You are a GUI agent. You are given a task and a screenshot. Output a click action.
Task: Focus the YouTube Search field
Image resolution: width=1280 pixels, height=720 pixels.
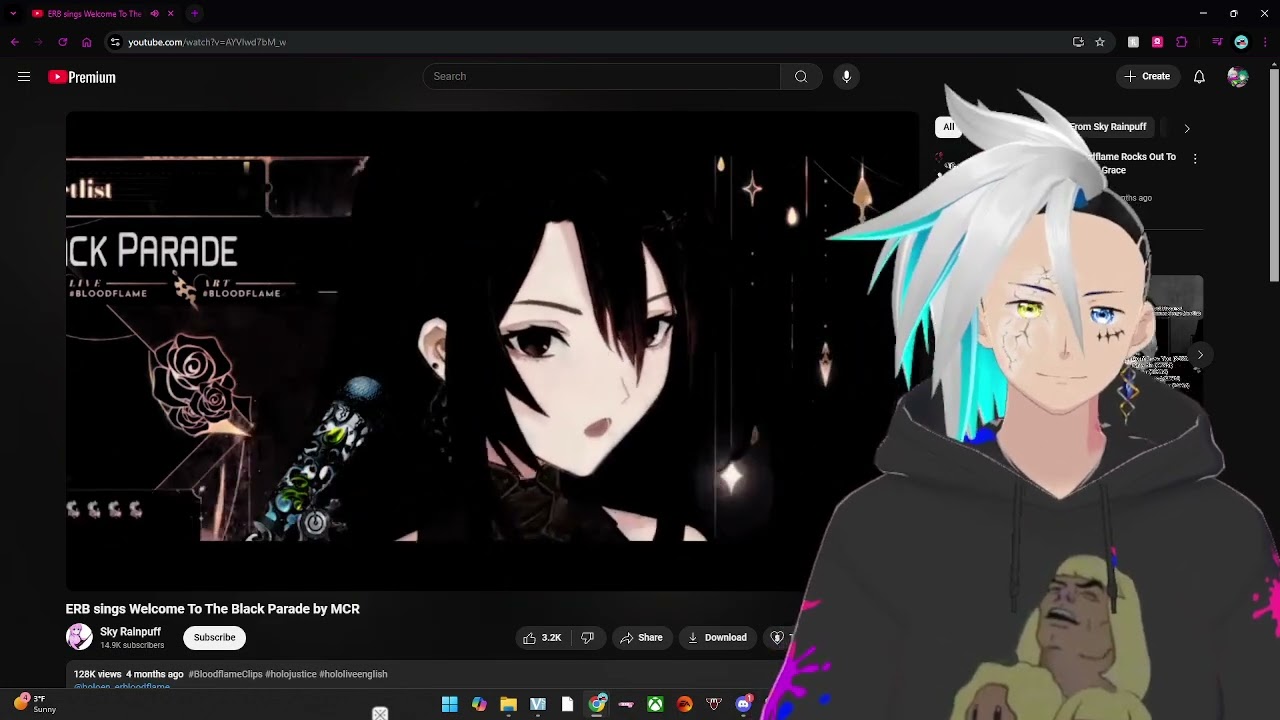pyautogui.click(x=601, y=77)
